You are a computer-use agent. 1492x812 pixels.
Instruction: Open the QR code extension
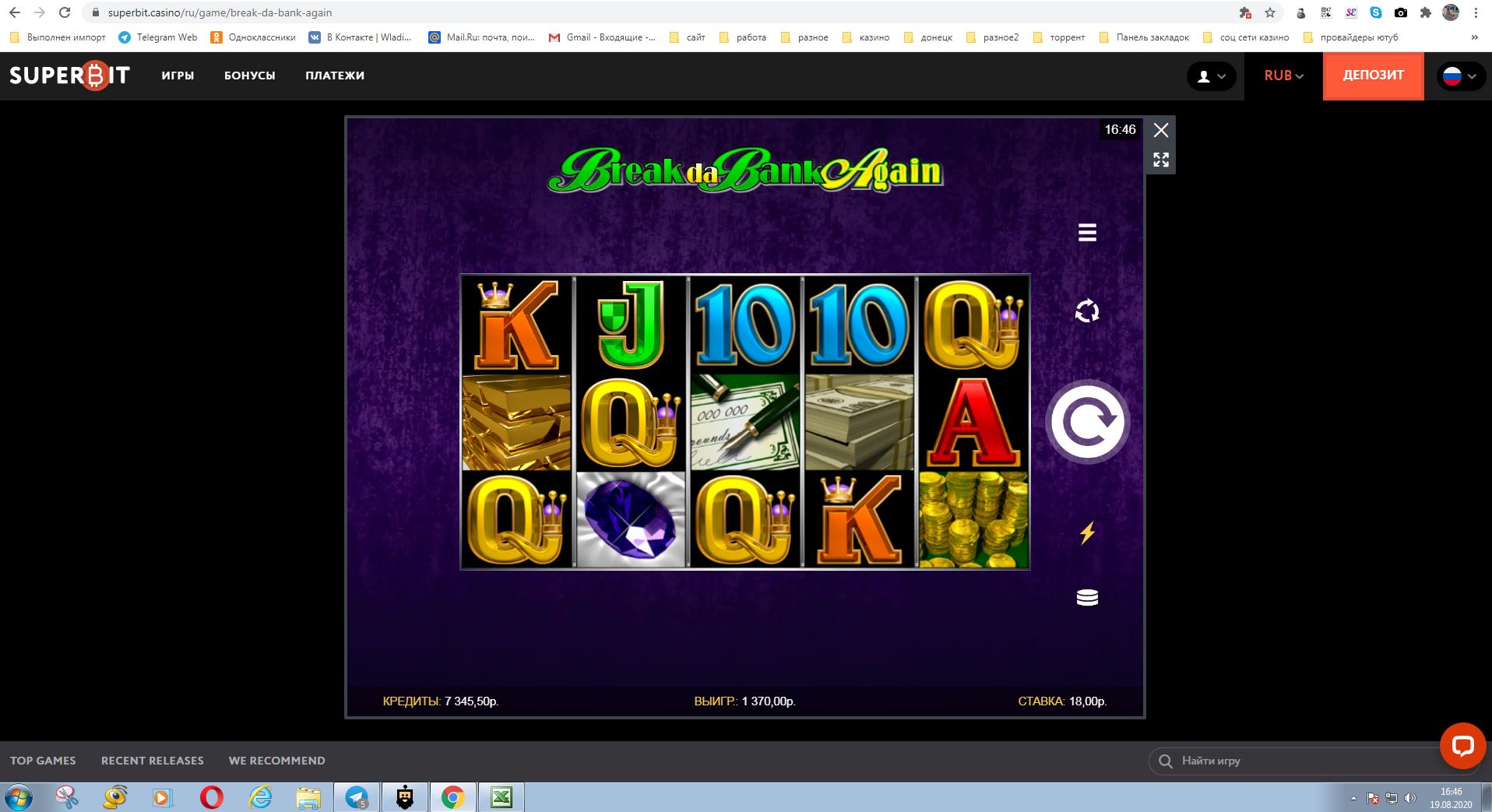click(1326, 12)
